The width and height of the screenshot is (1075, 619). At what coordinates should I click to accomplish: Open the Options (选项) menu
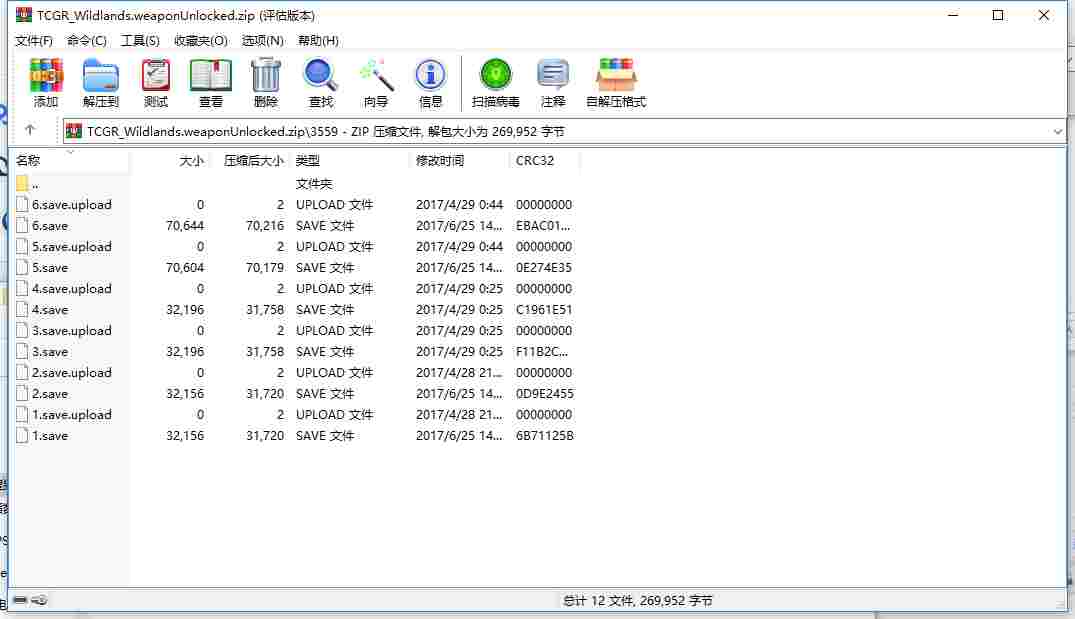263,40
